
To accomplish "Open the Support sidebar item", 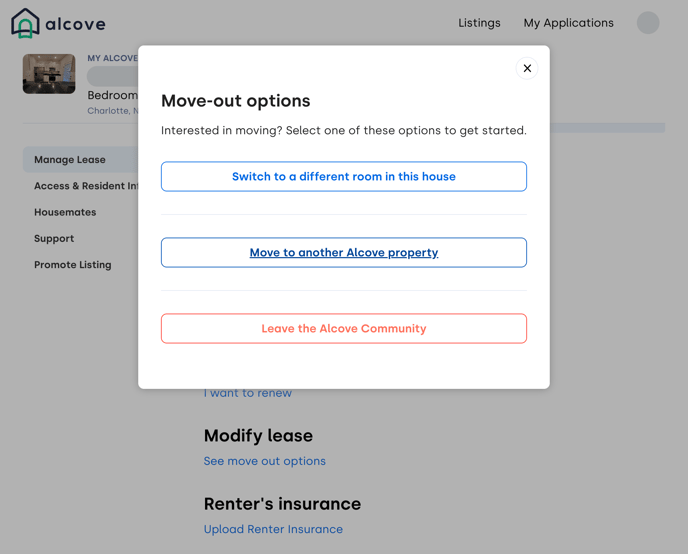I will pyautogui.click(x=54, y=239).
